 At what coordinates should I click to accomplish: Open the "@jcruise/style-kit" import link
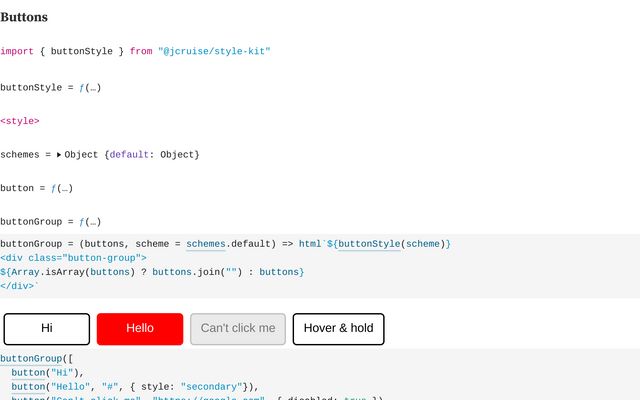pyautogui.click(x=214, y=51)
